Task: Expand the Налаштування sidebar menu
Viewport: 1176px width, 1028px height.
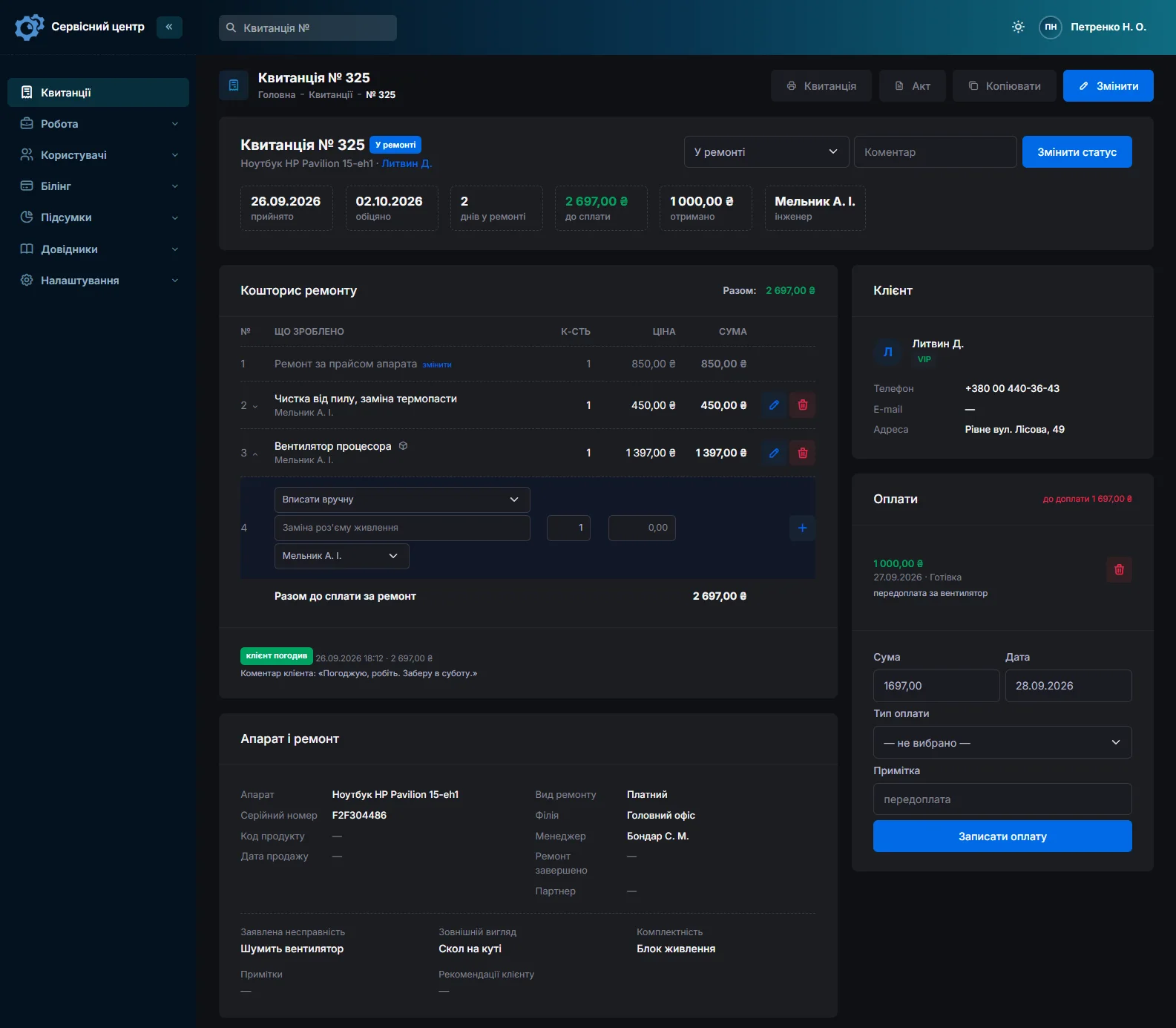Action: pos(98,281)
